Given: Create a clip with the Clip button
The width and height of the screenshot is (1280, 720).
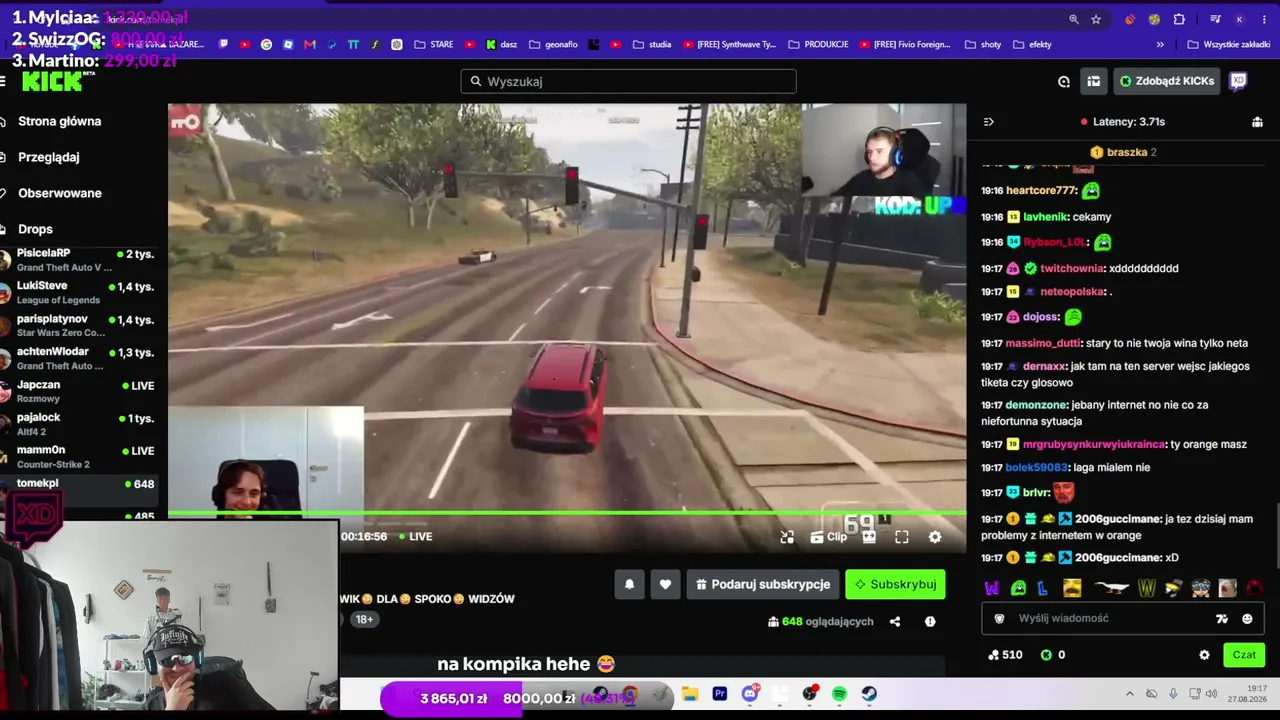Looking at the screenshot, I should point(829,537).
